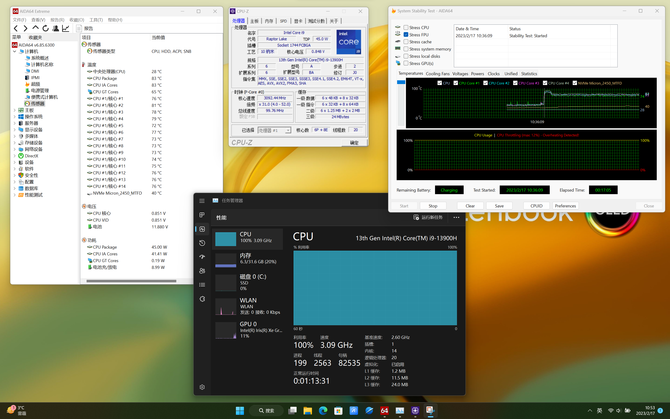Go forward in AIDA64 toolbar
This screenshot has width=670, height=419.
pos(25,28)
